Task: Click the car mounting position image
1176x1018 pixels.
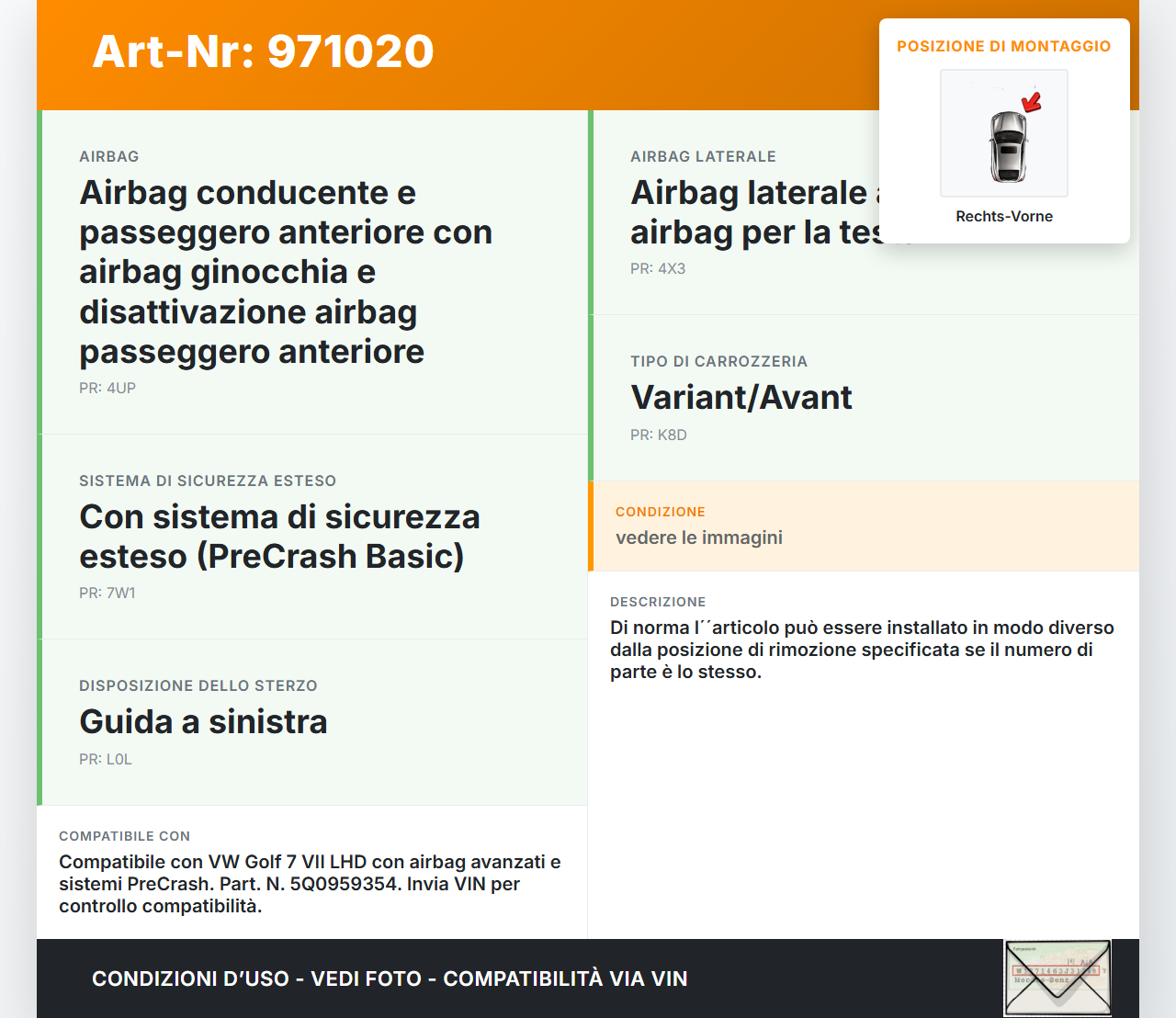Action: (x=1004, y=133)
